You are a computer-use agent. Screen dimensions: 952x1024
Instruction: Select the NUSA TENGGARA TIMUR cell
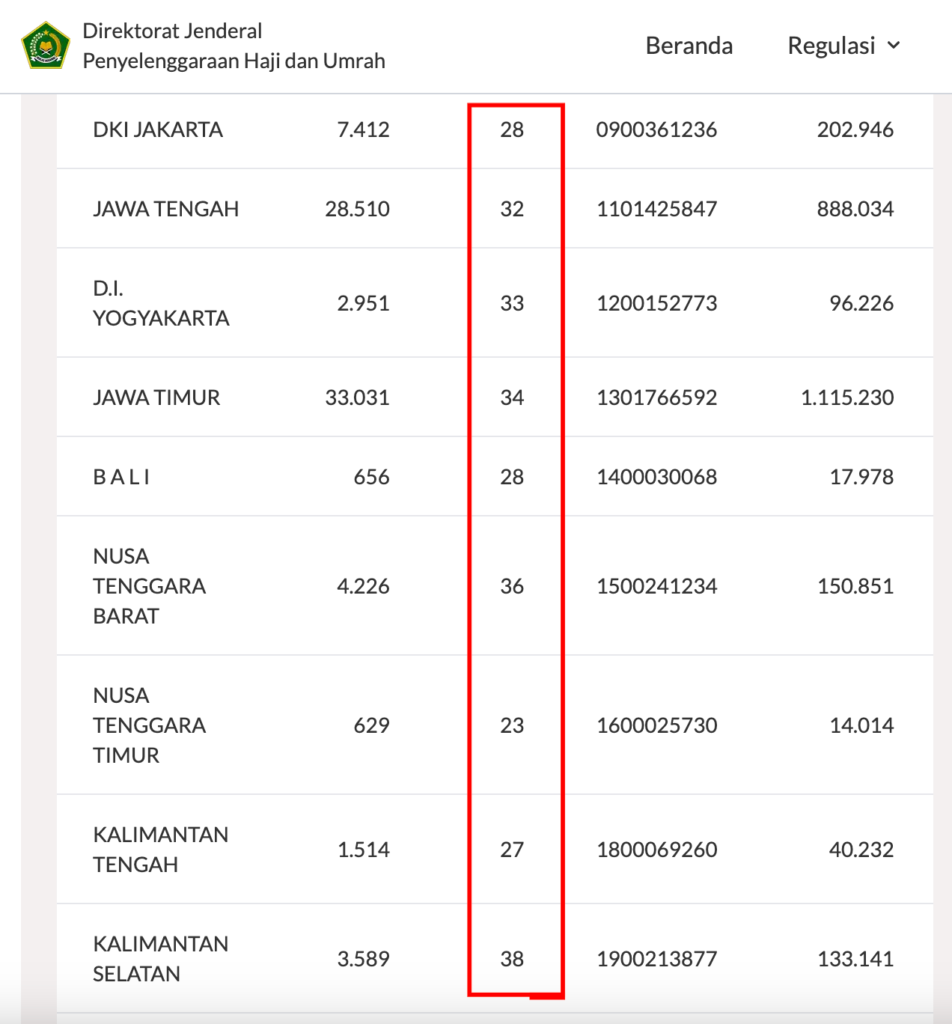[149, 725]
